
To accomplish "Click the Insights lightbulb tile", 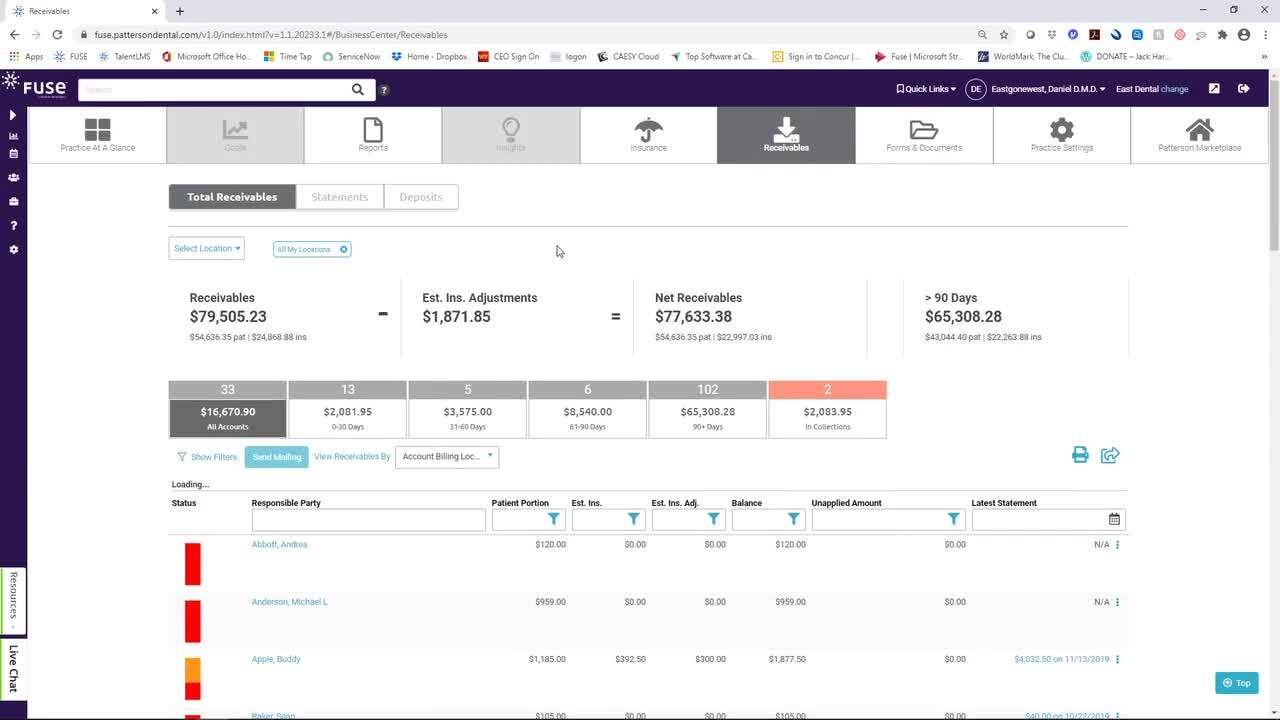I will 511,135.
